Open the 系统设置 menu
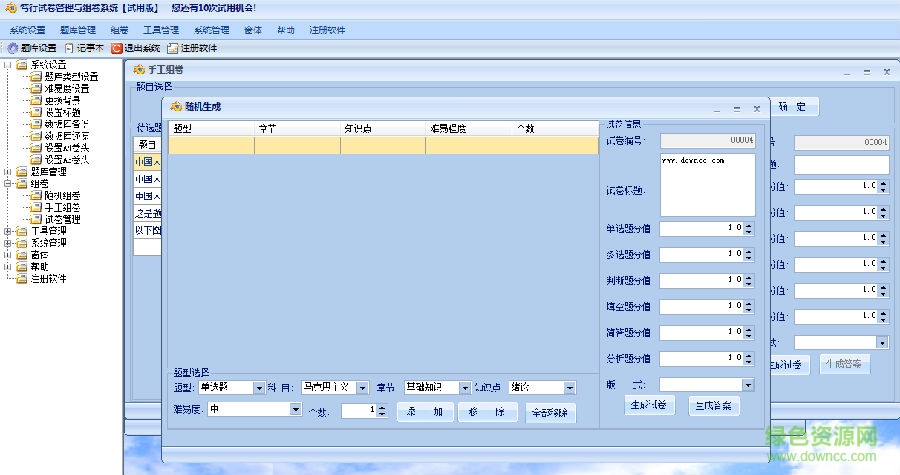 [27, 30]
